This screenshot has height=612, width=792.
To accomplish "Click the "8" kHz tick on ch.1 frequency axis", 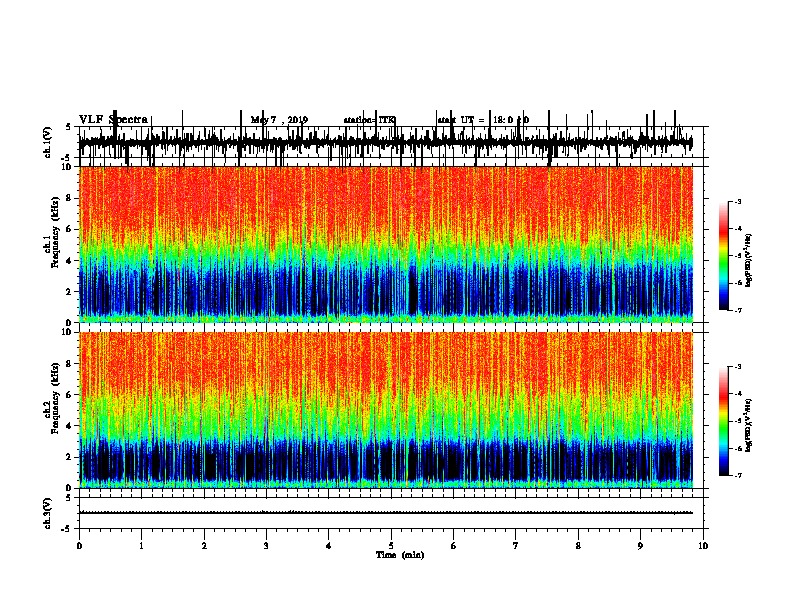I will [70, 198].
